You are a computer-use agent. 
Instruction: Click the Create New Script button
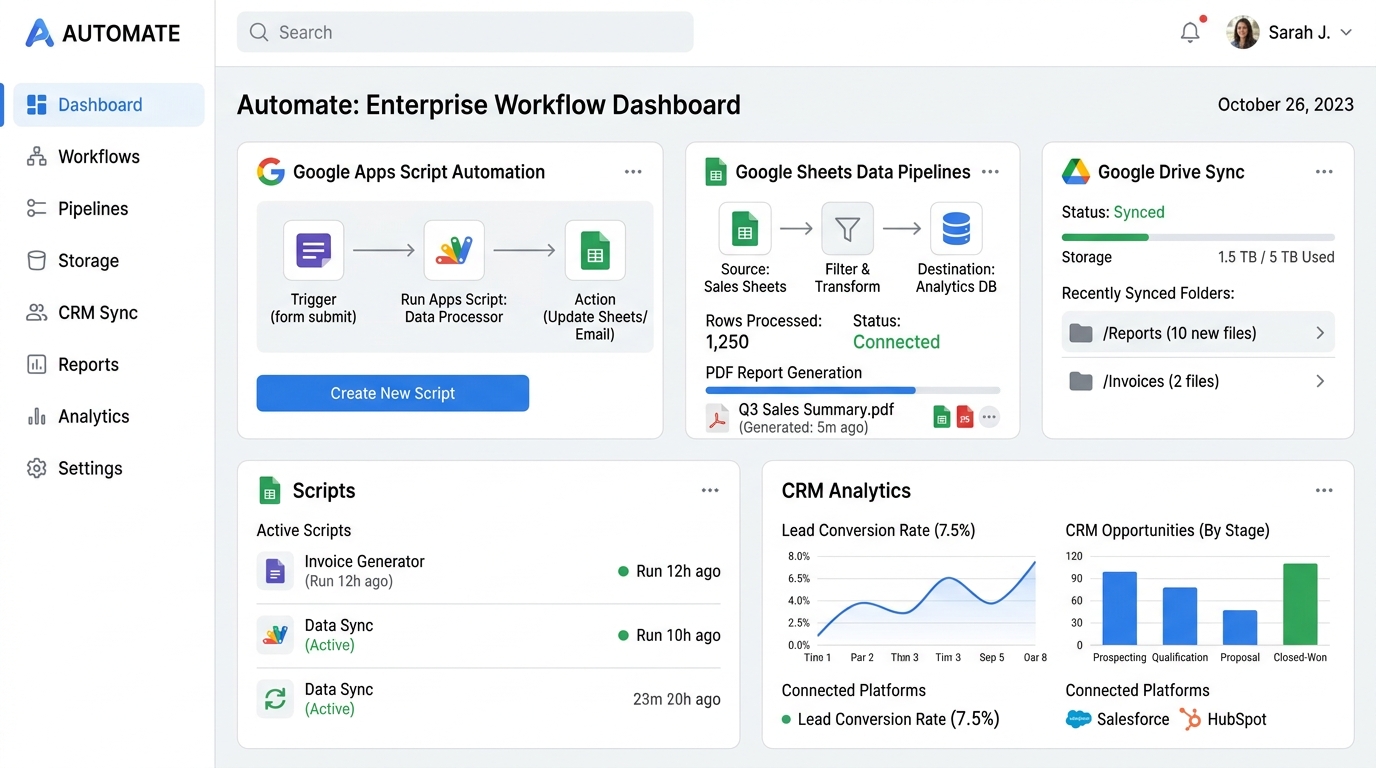[393, 393]
